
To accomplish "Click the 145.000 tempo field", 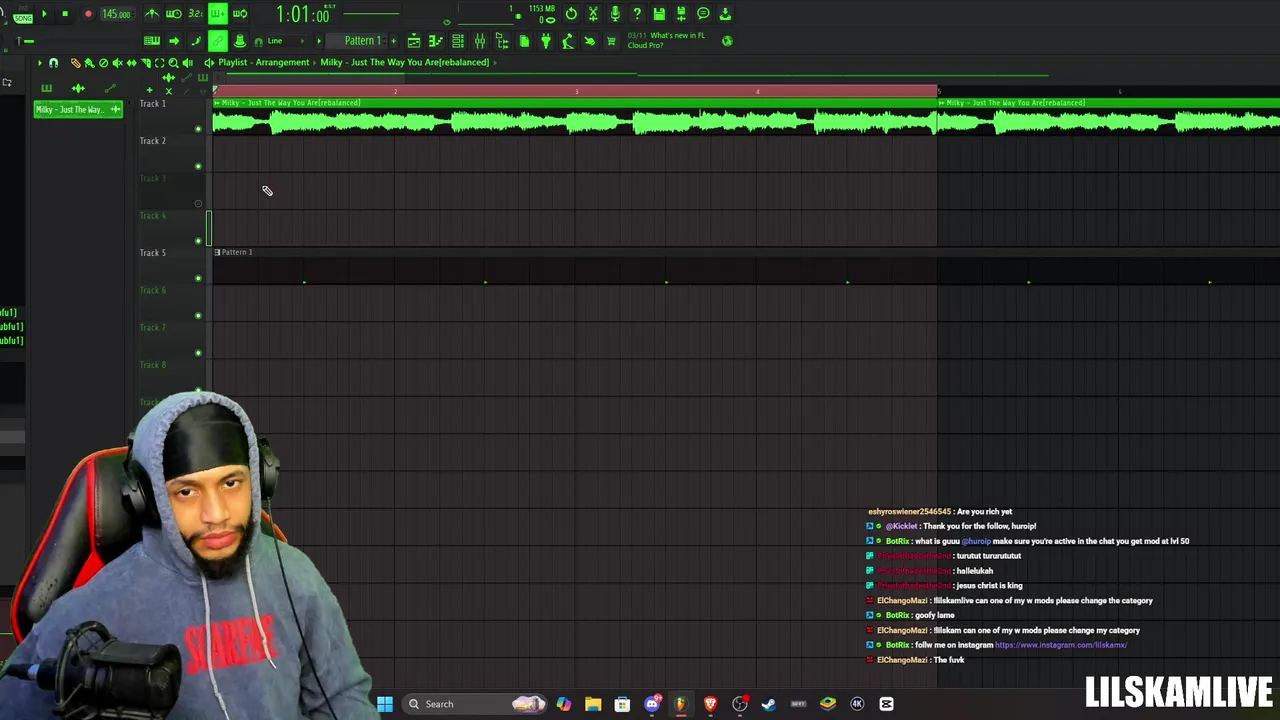I will (116, 14).
